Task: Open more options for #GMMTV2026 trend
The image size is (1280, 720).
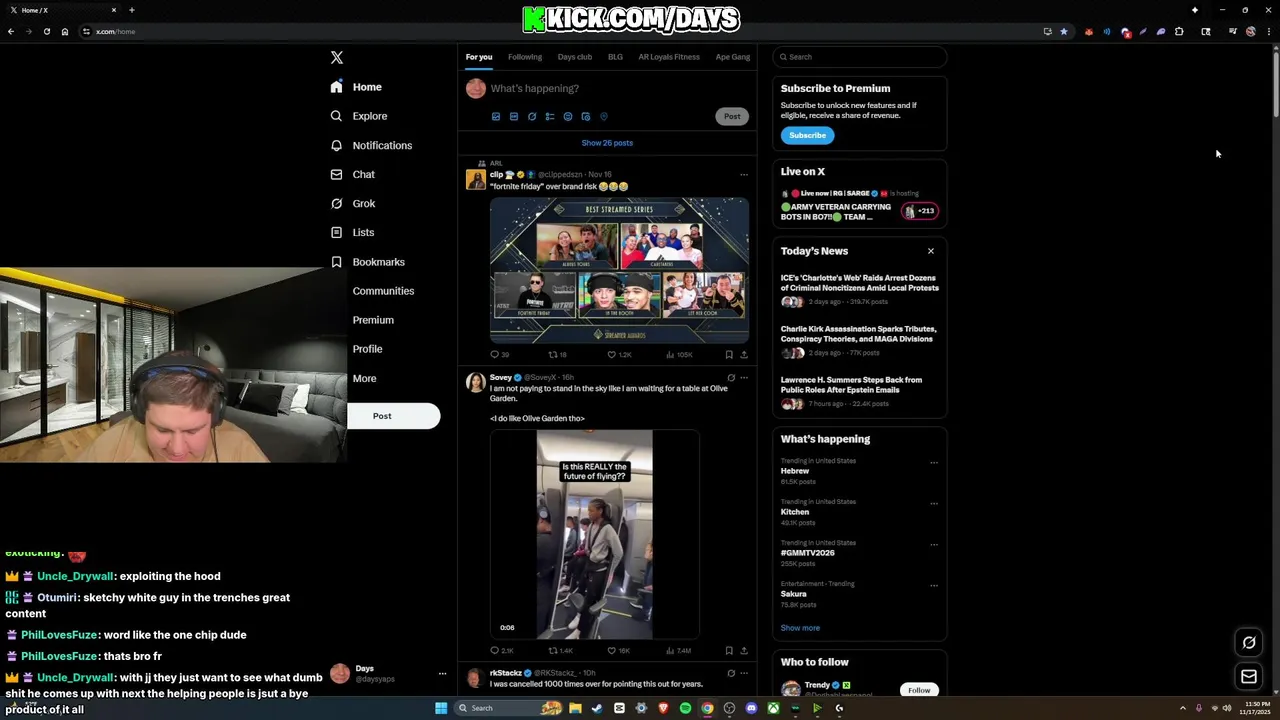Action: [934, 545]
